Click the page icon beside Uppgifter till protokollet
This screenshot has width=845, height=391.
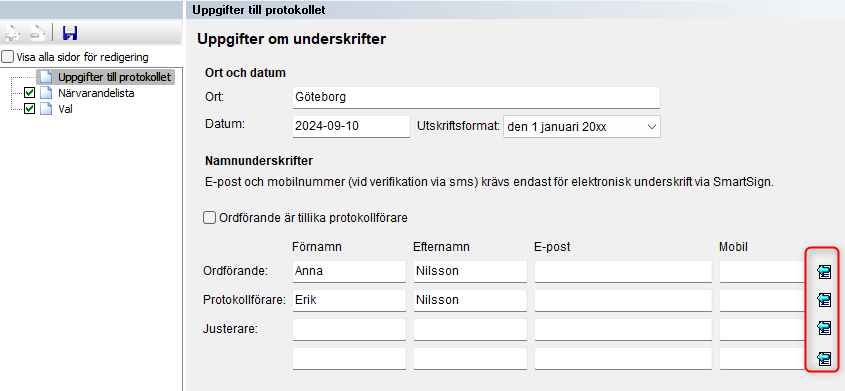point(46,77)
